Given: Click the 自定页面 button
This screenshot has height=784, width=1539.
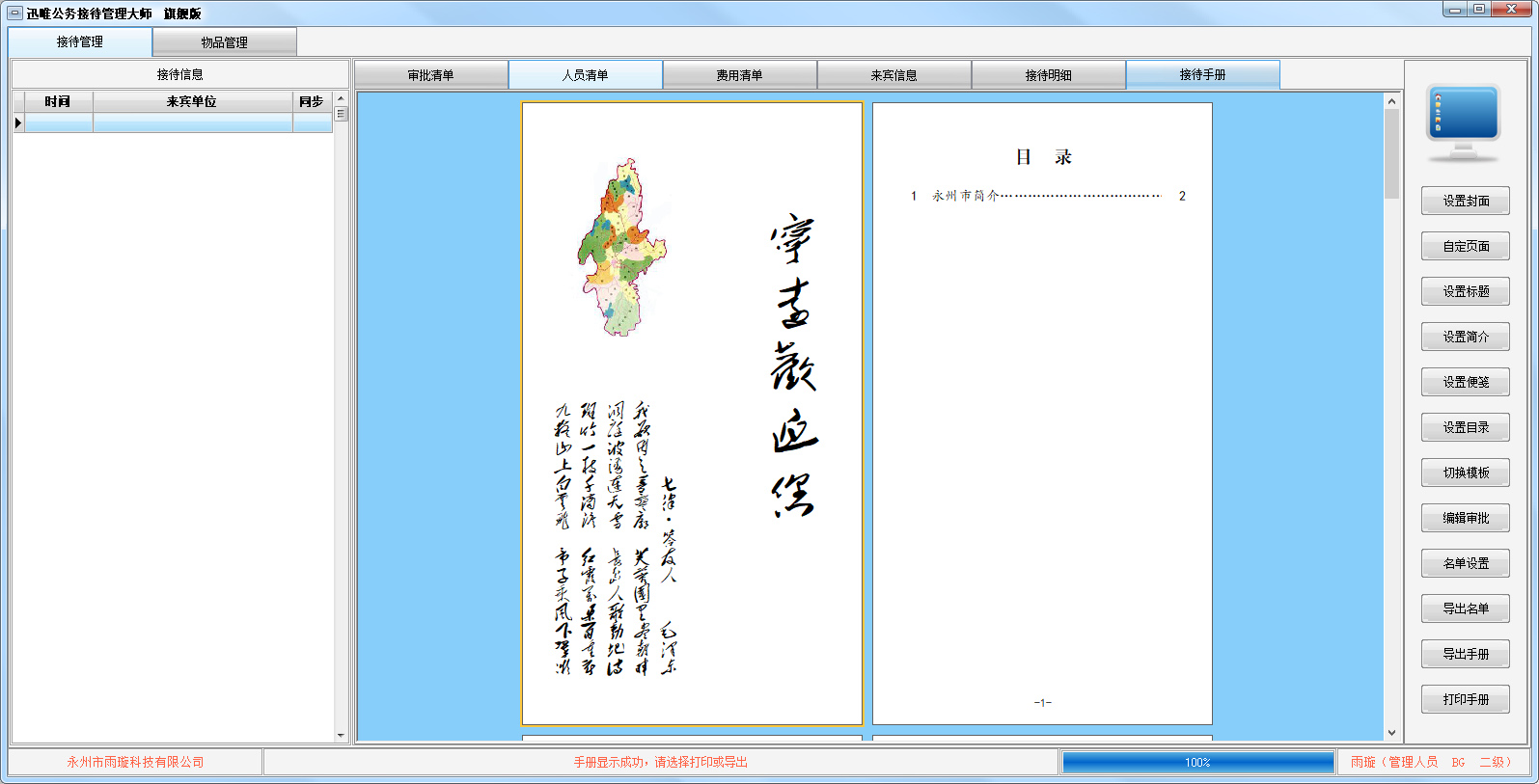Looking at the screenshot, I should pos(1466,246).
